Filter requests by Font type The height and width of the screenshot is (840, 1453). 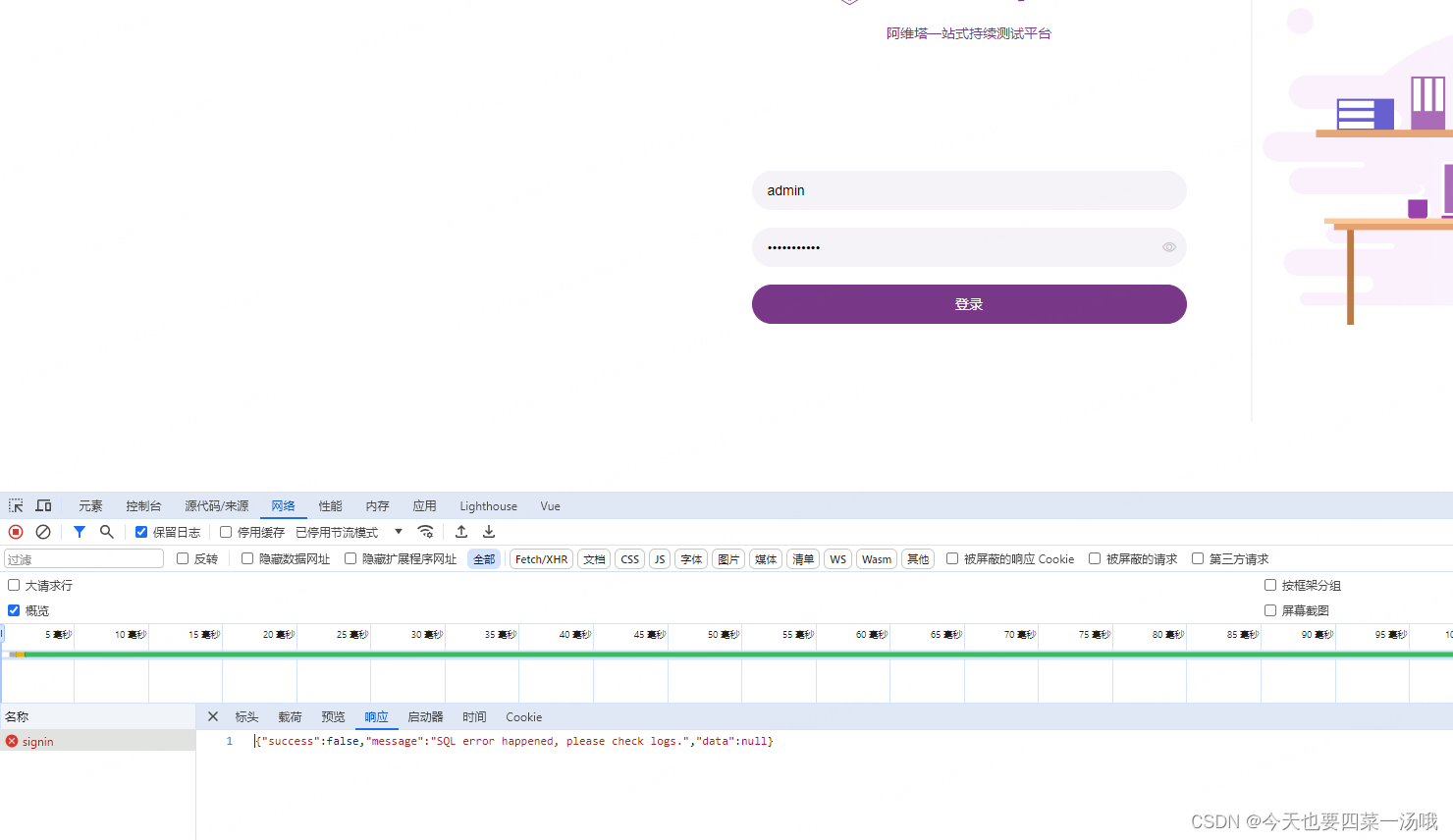pyautogui.click(x=691, y=559)
